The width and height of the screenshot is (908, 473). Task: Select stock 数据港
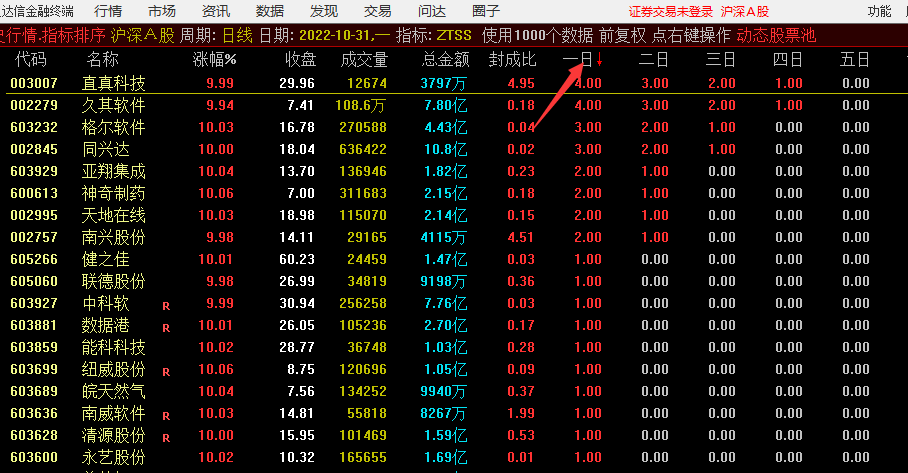click(x=106, y=325)
